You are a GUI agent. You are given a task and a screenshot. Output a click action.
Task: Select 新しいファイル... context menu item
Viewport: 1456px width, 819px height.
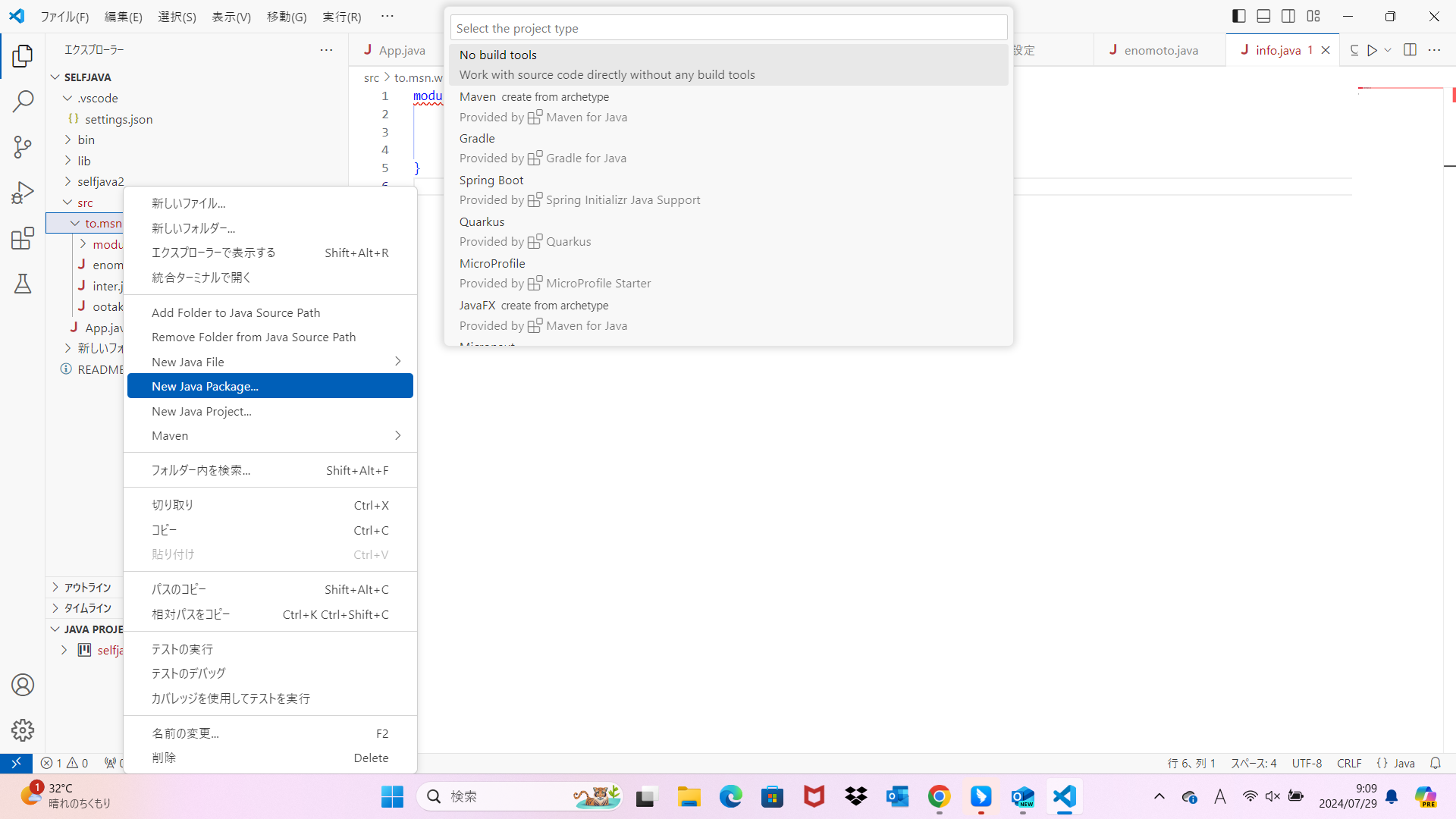click(x=270, y=203)
